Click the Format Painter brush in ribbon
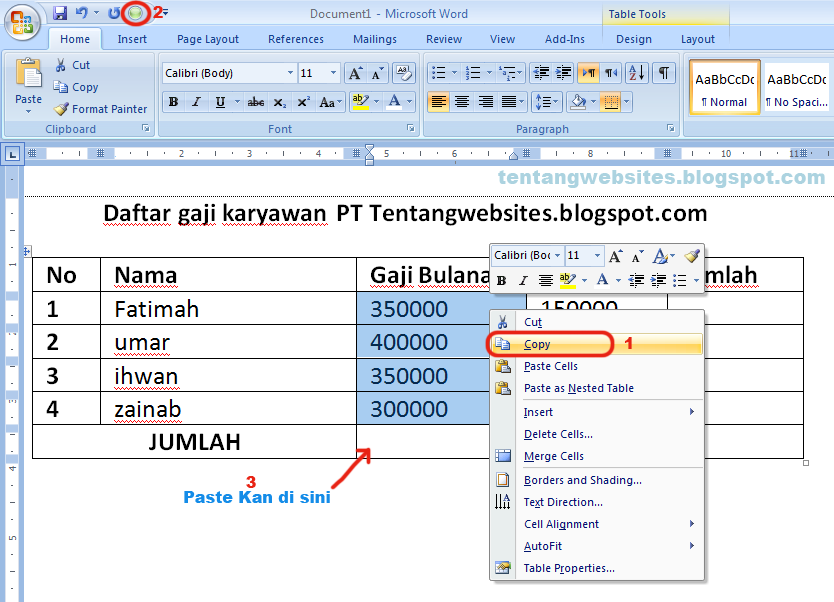This screenshot has width=834, height=602. tap(101, 109)
